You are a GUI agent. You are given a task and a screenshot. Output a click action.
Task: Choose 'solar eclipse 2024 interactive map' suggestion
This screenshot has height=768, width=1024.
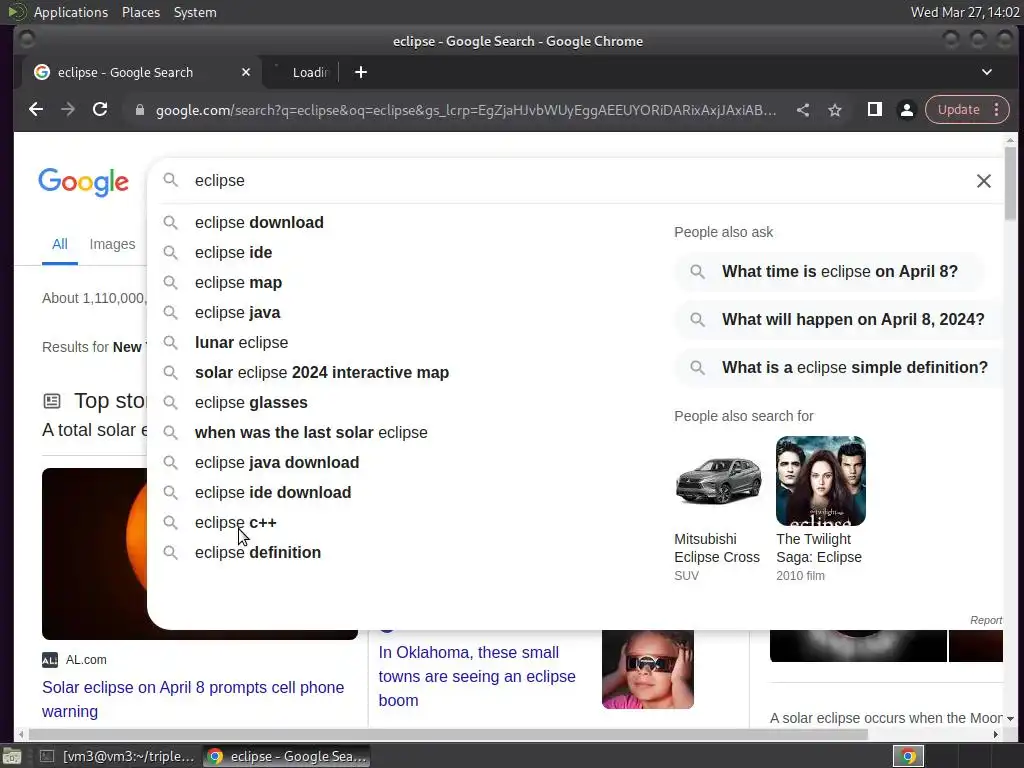tap(322, 373)
